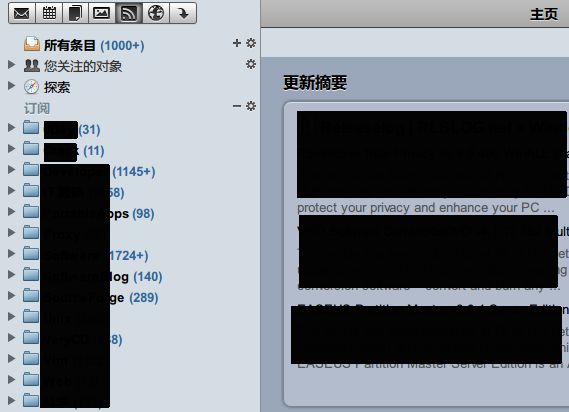
Task: Expand the folder showing (1724+)
Action: click(x=12, y=253)
